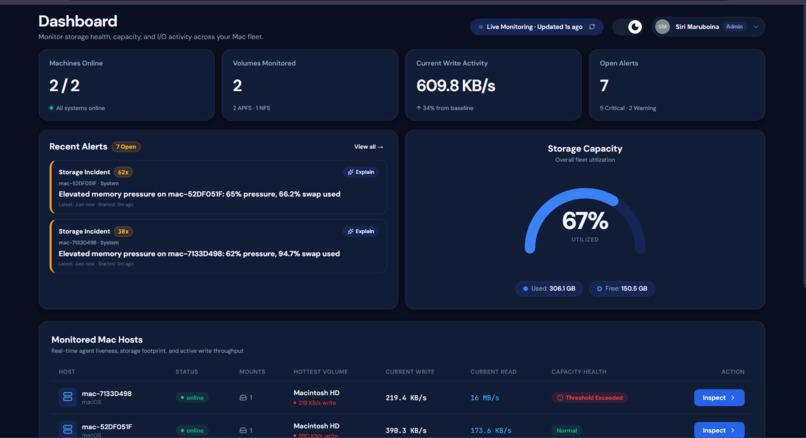
Task: Click the mounts drive icon for mac-52DF051F
Action: pos(243,431)
